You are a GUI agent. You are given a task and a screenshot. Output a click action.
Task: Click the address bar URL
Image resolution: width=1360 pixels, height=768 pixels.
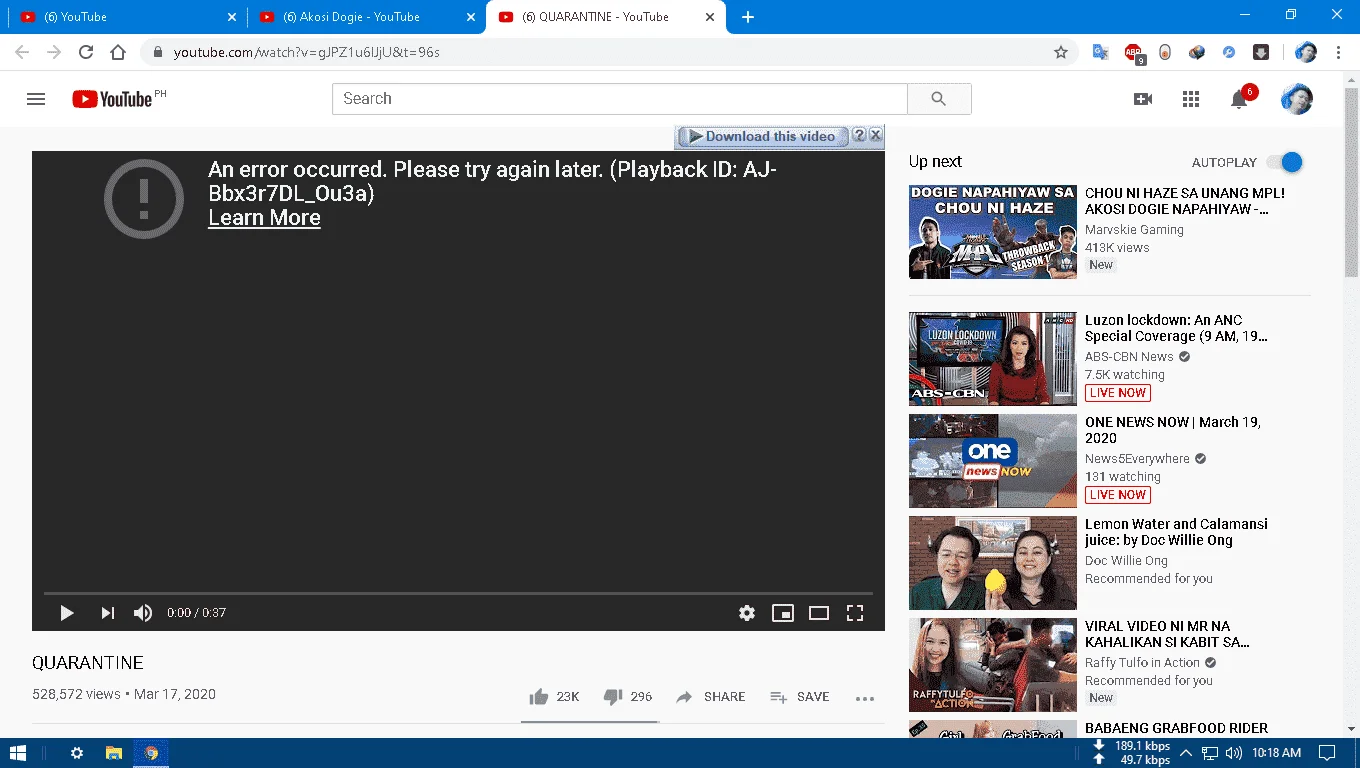click(x=307, y=52)
